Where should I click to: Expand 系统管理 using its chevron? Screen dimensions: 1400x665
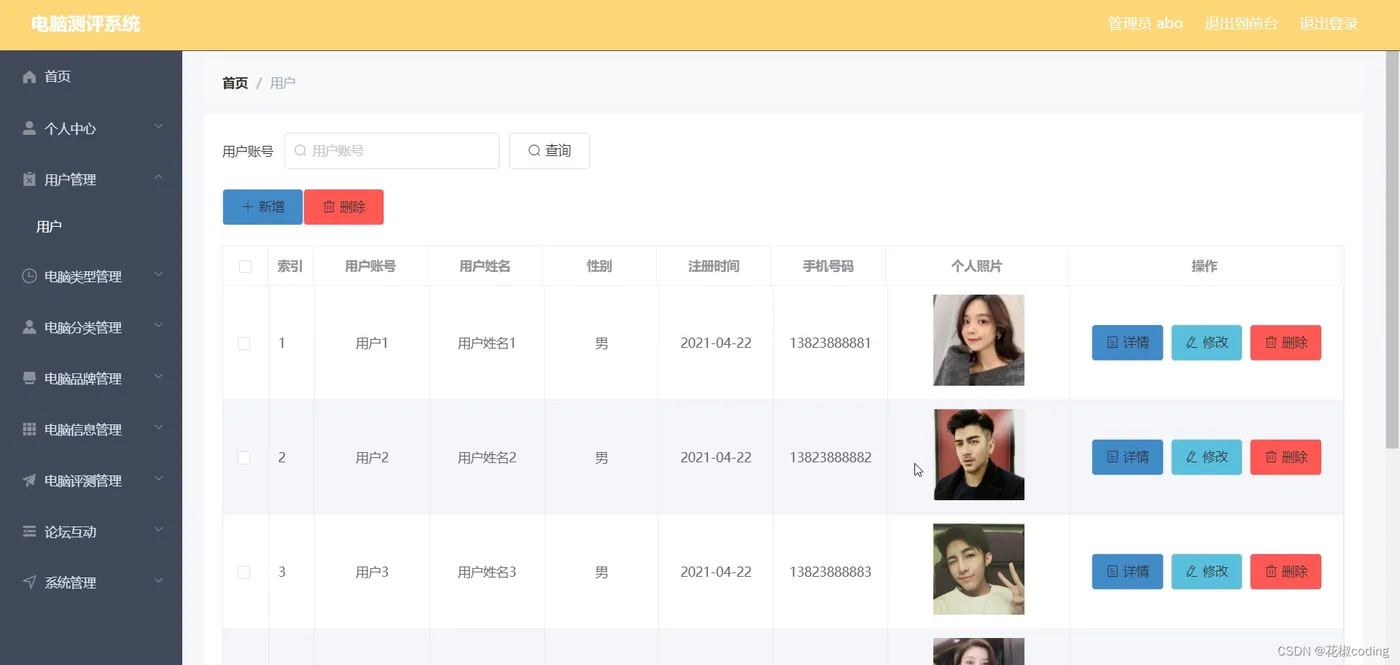(x=158, y=581)
